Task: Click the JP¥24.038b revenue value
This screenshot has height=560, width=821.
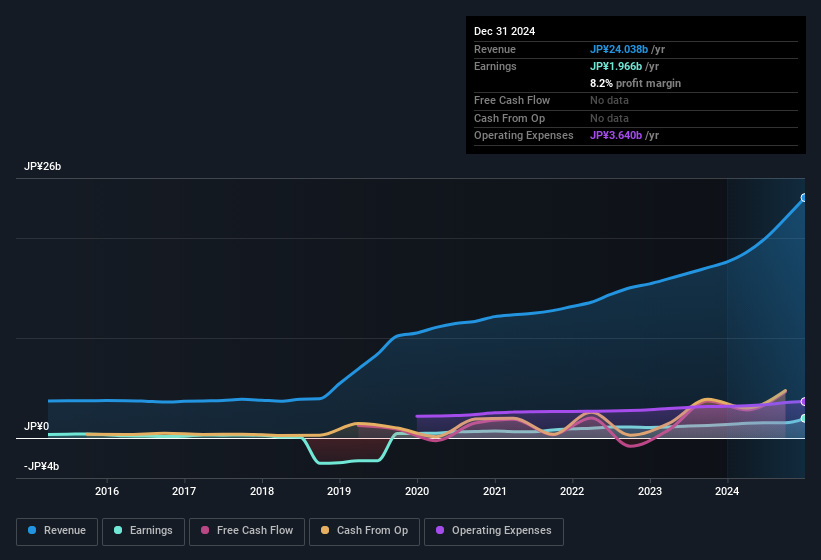Action: point(619,49)
